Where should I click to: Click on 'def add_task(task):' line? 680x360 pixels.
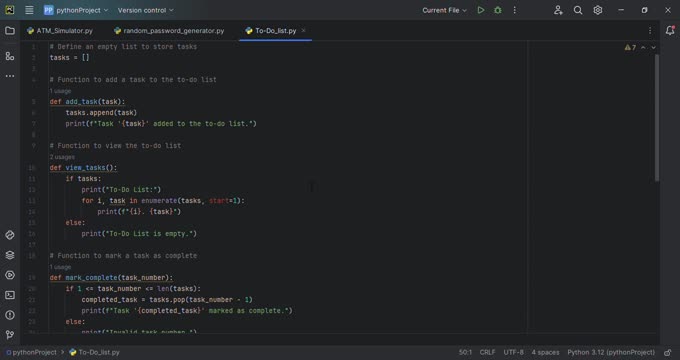click(87, 102)
